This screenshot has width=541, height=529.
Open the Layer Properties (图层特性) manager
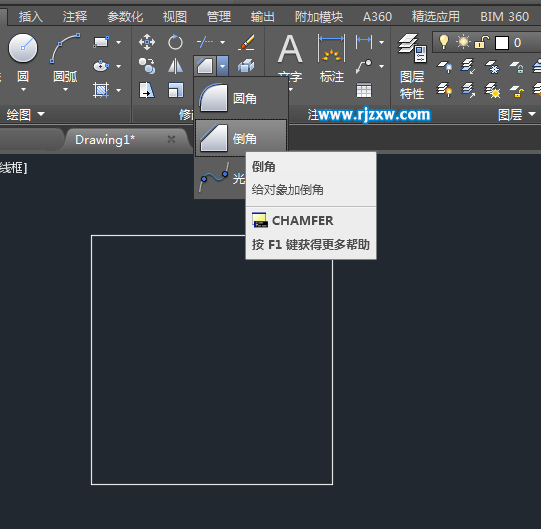pyautogui.click(x=412, y=66)
